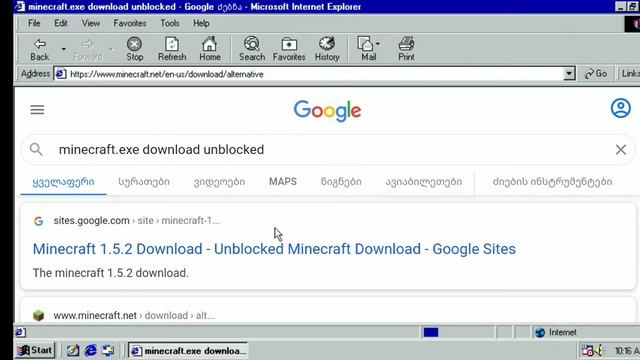The height and width of the screenshot is (360, 640).
Task: Show the History pane
Action: 327,49
